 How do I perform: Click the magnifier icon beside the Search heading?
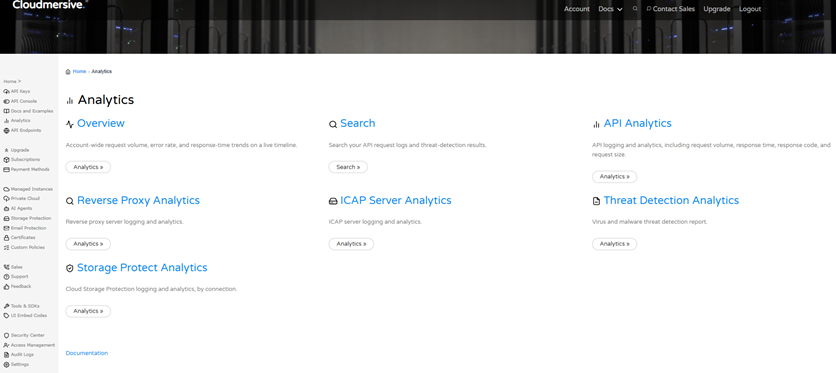point(333,124)
